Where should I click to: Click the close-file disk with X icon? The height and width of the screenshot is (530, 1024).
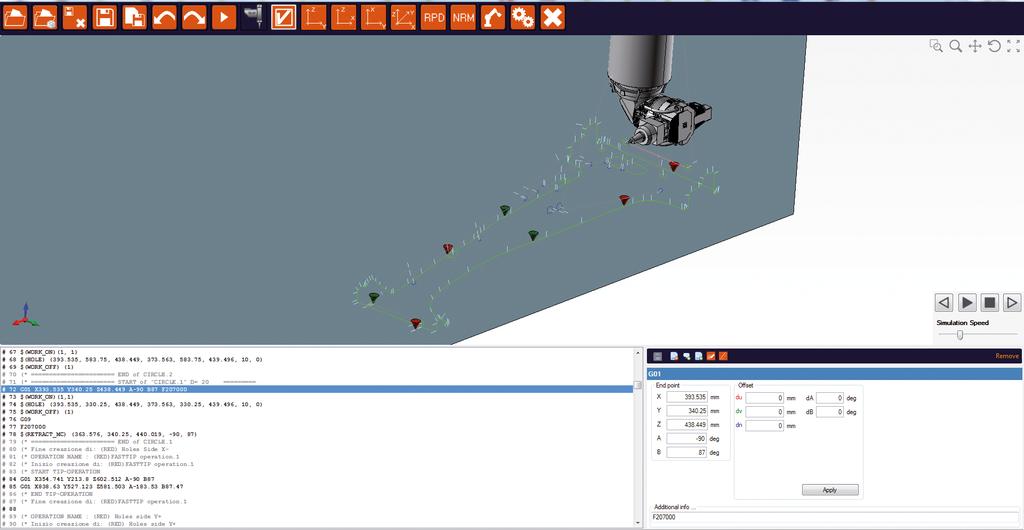[74, 18]
